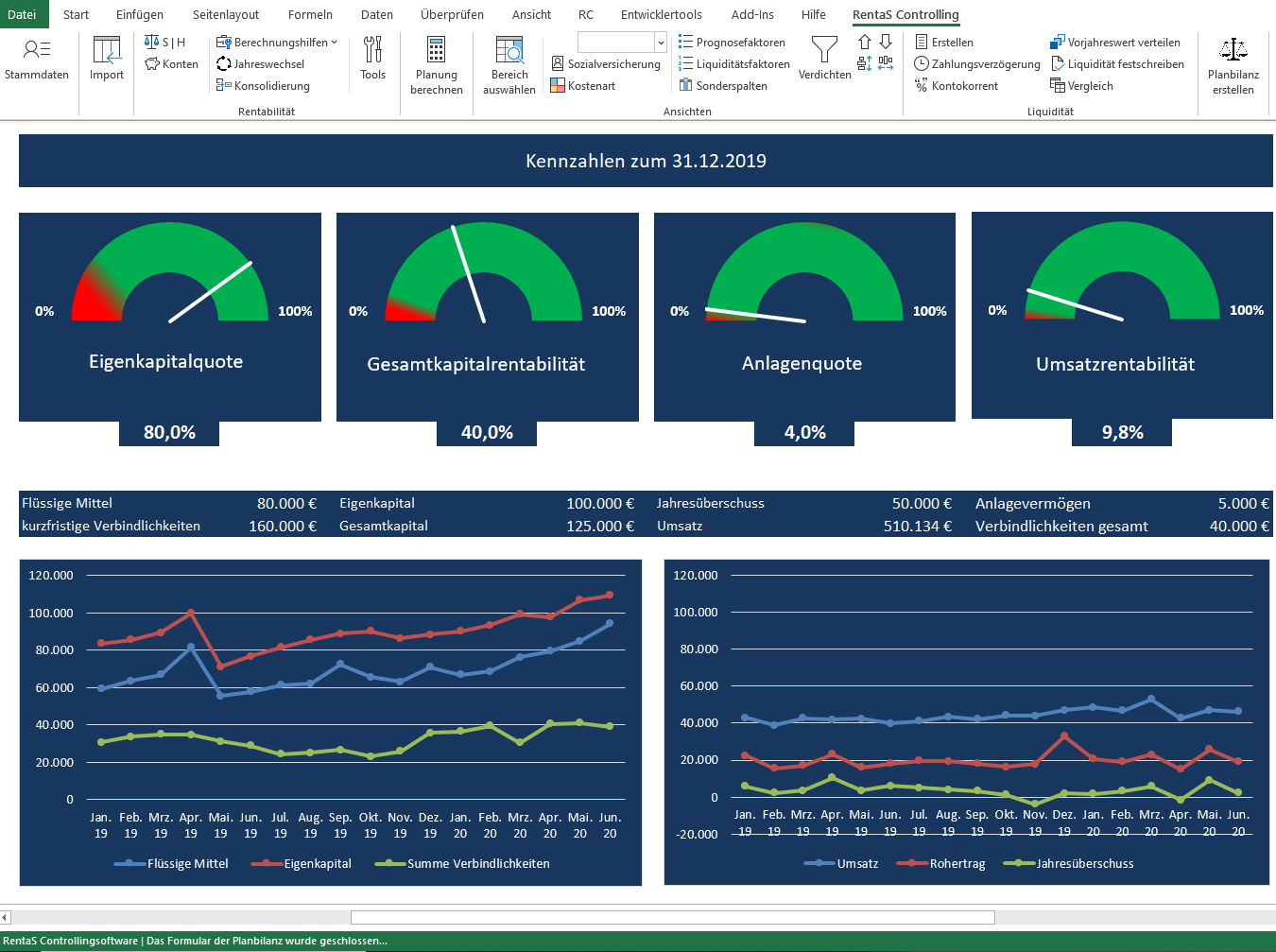The width and height of the screenshot is (1276, 952).
Task: Click Erstellen in Liquidität group
Action: coord(944,43)
